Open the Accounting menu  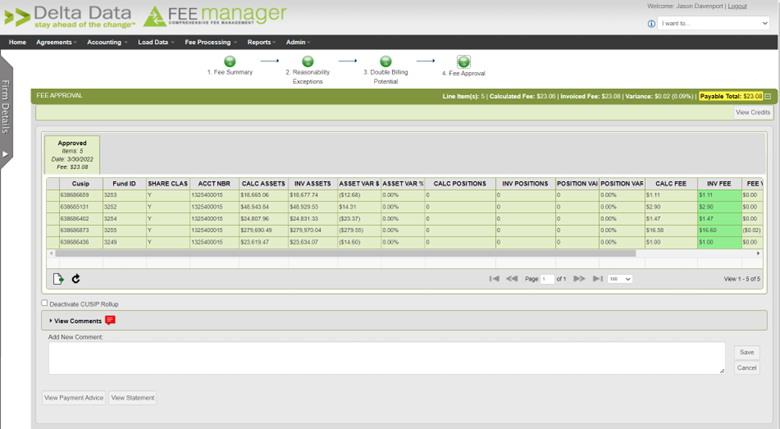tap(107, 42)
